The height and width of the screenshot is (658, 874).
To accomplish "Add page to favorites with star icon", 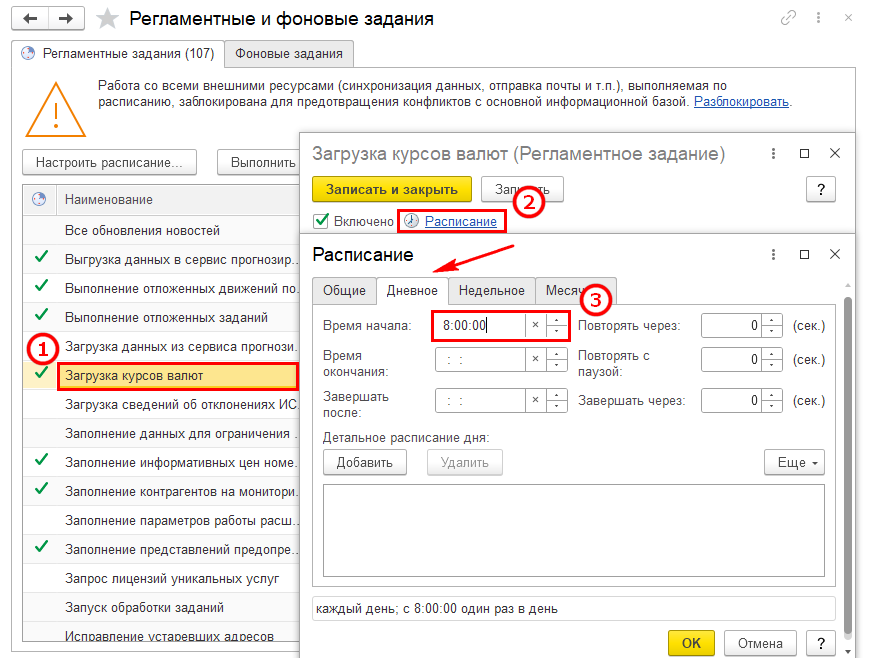I will pyautogui.click(x=107, y=18).
